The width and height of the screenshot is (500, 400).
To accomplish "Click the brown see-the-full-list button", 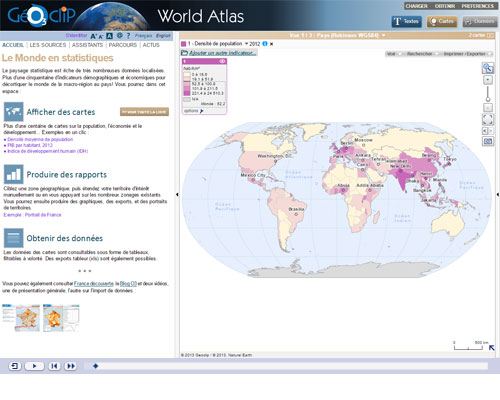I will pos(144,112).
